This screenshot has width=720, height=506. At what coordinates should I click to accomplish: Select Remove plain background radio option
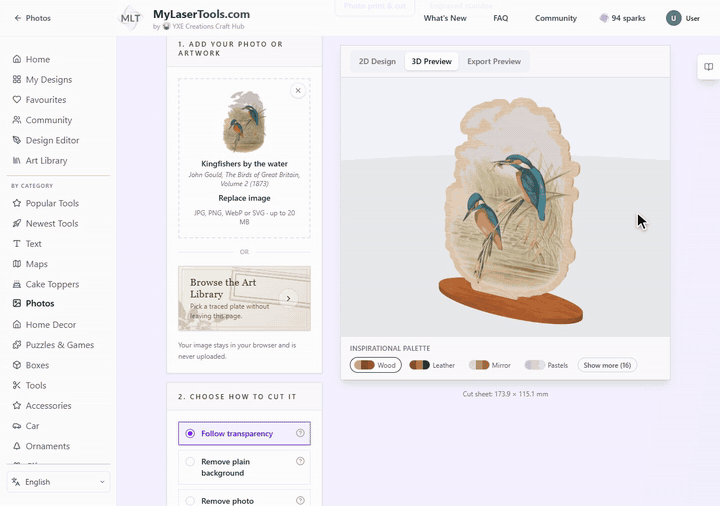coord(190,461)
